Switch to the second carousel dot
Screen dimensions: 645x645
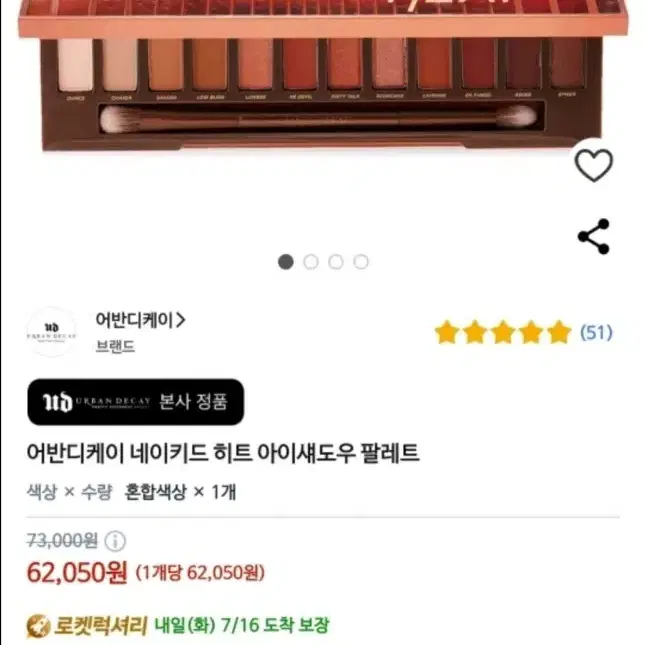pyautogui.click(x=311, y=262)
